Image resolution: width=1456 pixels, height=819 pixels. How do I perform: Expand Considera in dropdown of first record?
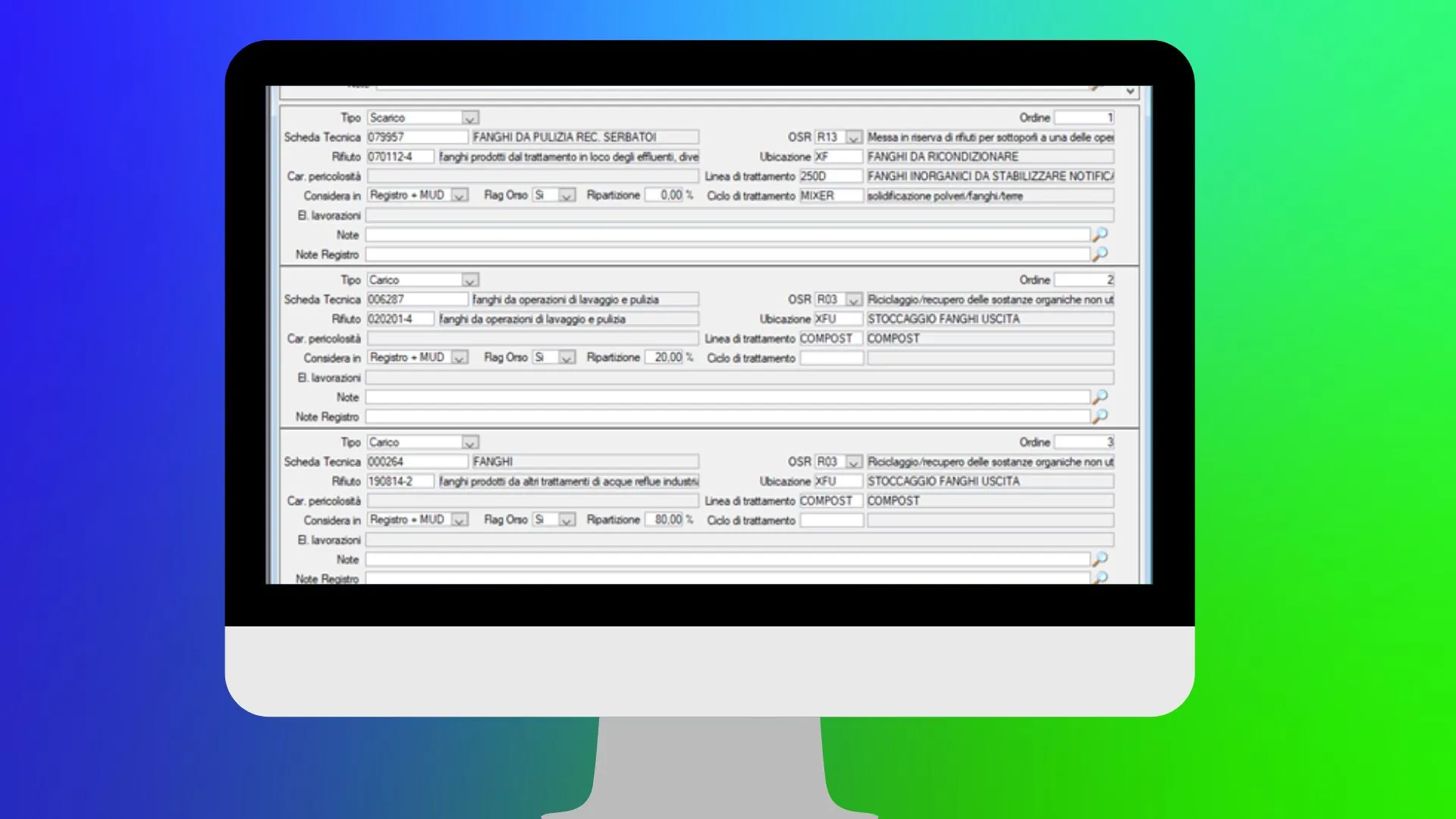[x=459, y=196]
